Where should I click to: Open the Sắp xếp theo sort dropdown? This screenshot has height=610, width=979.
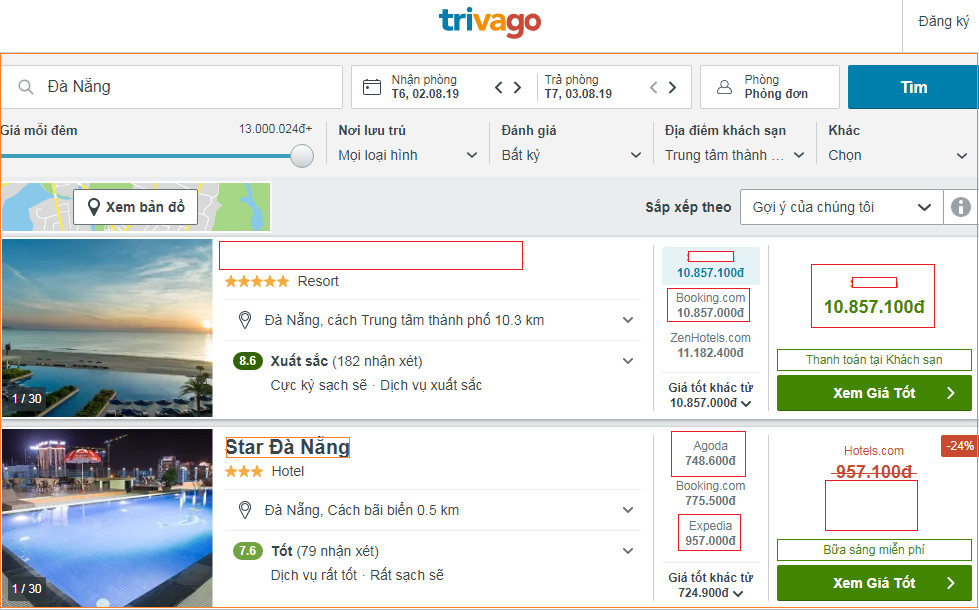click(841, 207)
